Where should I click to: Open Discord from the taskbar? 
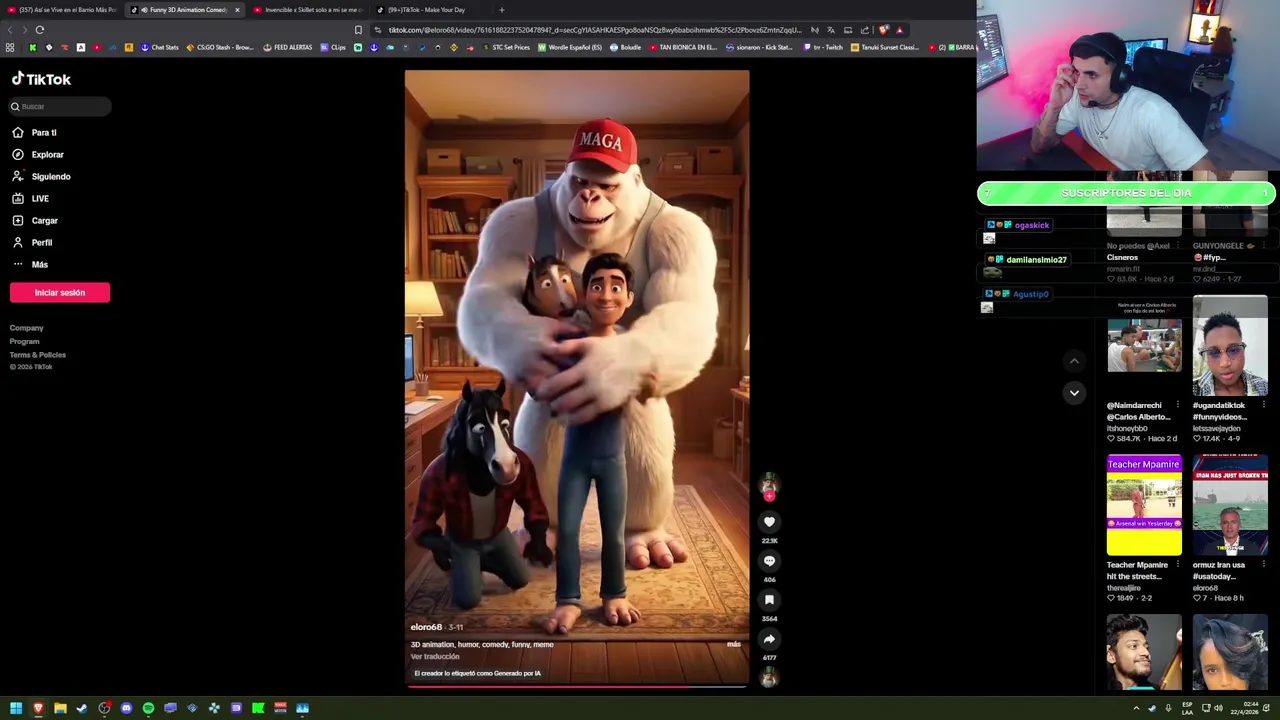pos(126,708)
